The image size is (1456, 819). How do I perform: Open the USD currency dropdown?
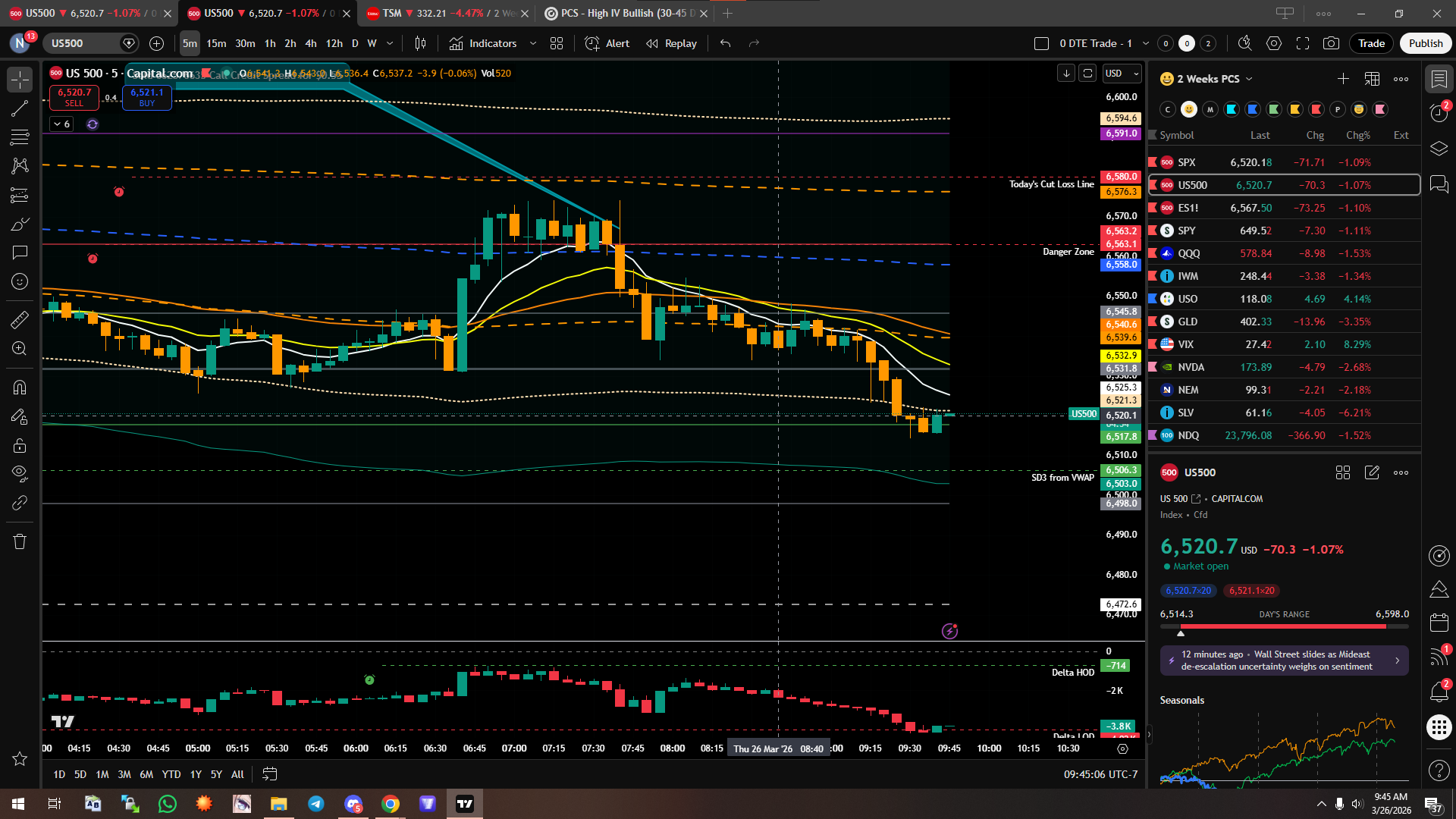1122,74
